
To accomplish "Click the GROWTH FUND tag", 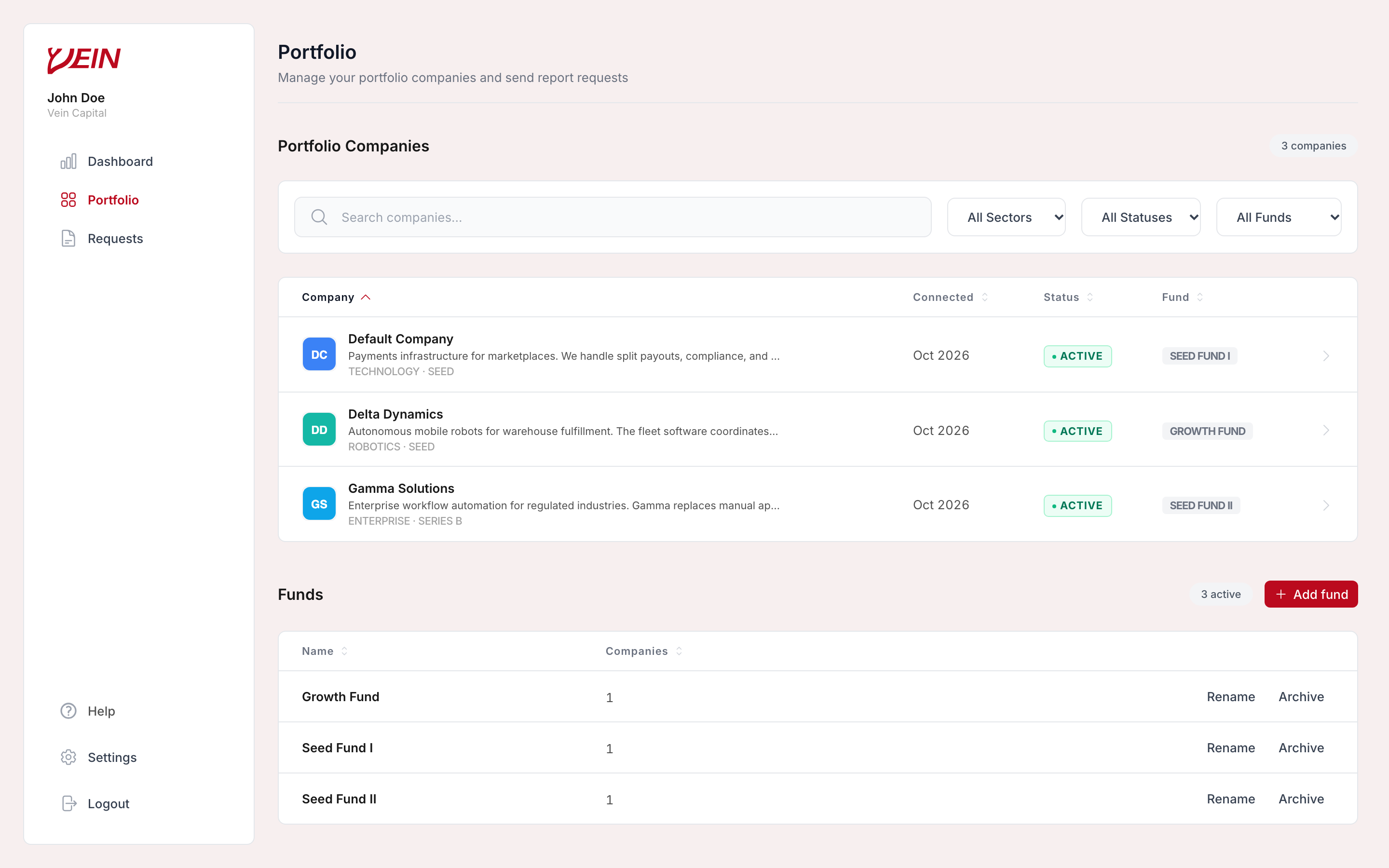I will coord(1207,431).
